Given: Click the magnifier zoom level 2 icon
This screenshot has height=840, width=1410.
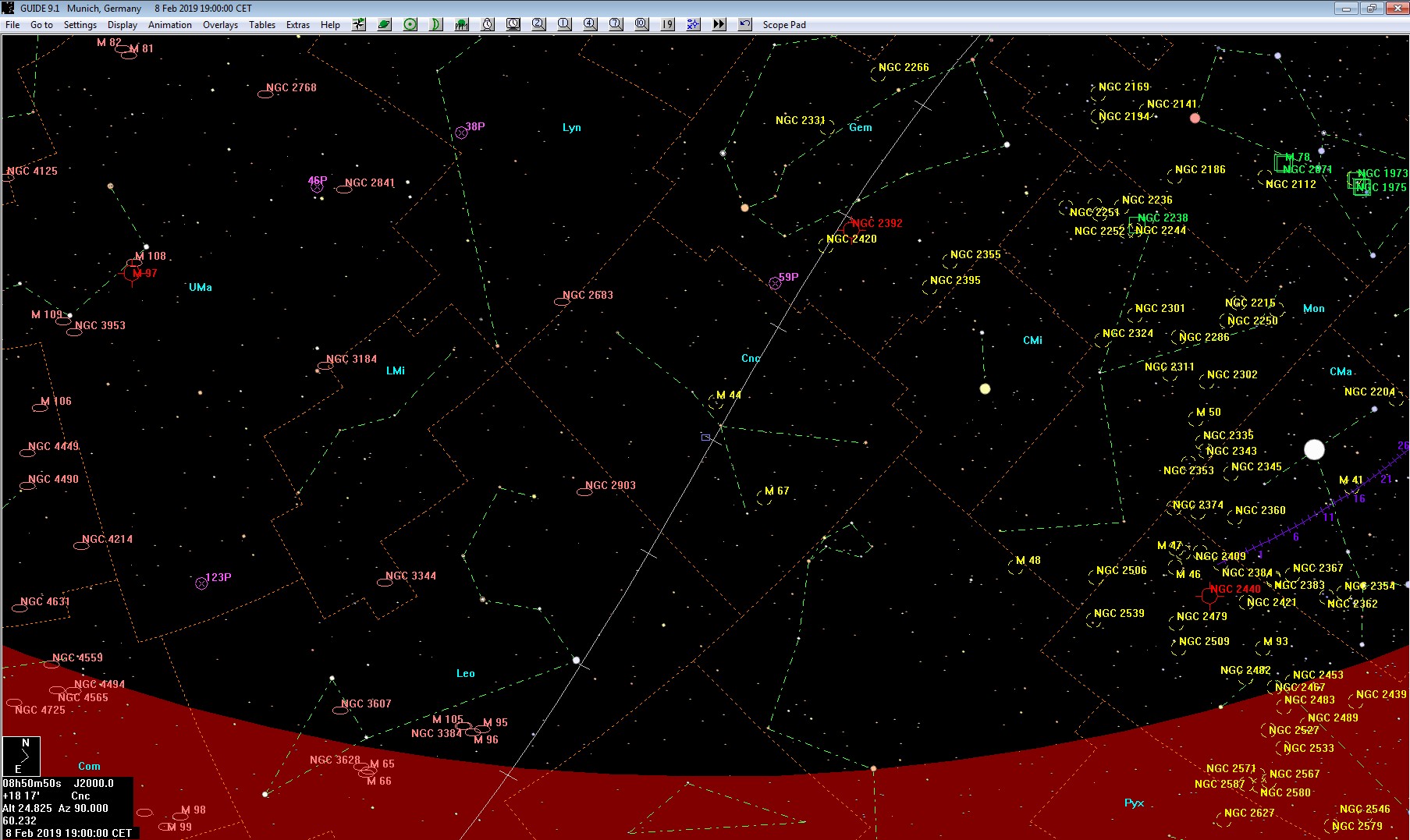Looking at the screenshot, I should (539, 24).
